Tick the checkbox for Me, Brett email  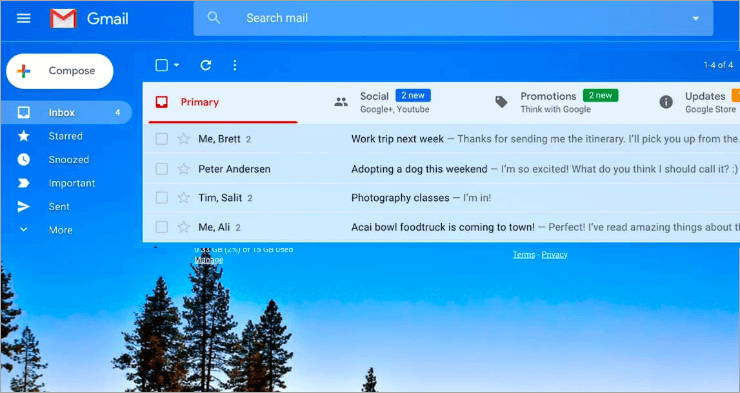pos(162,139)
